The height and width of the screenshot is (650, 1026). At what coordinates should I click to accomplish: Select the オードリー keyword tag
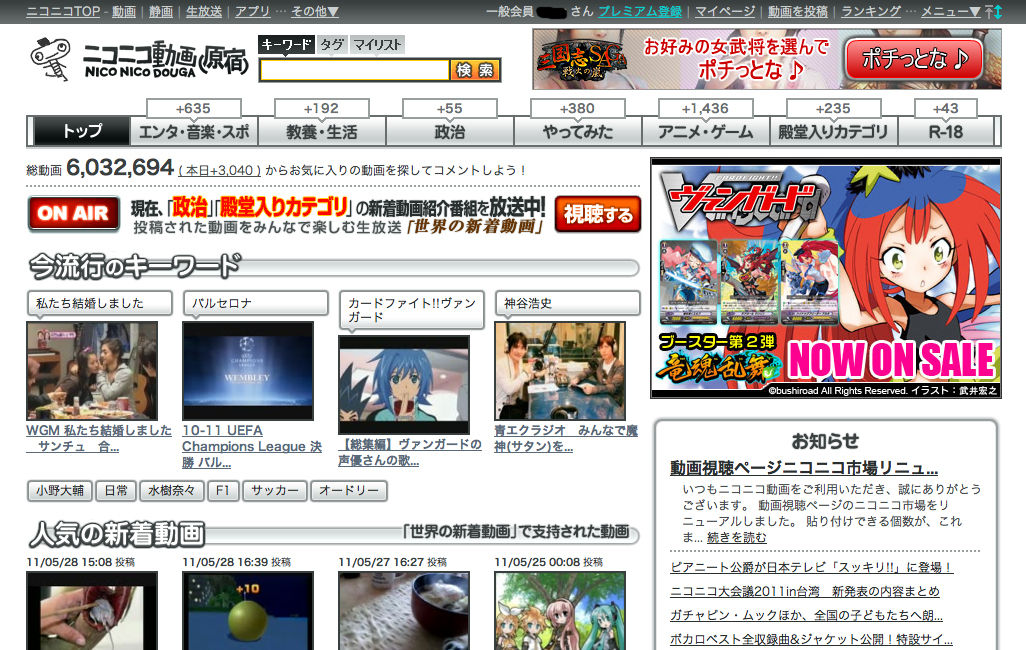pos(349,490)
